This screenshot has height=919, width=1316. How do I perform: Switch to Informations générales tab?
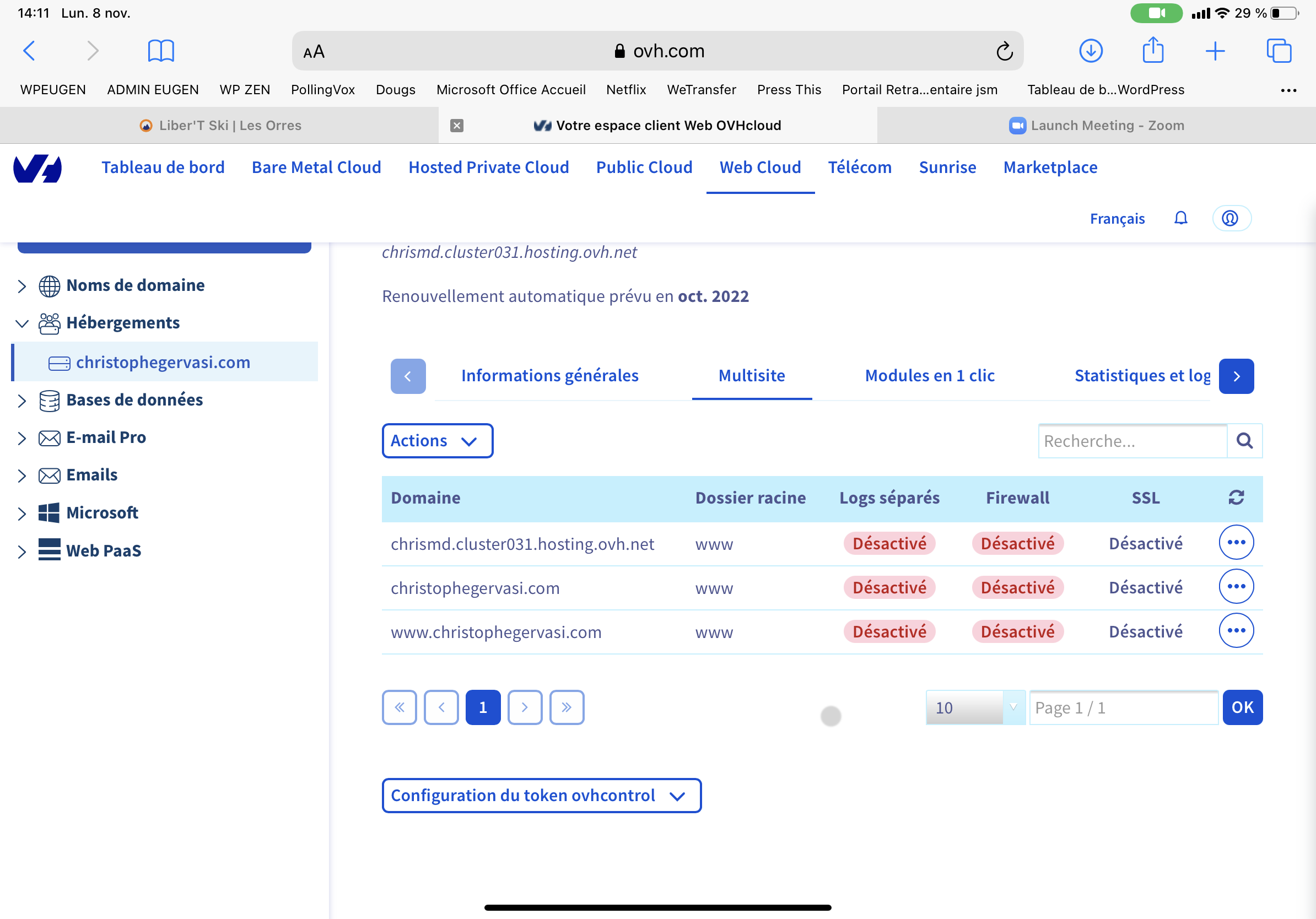click(x=549, y=376)
